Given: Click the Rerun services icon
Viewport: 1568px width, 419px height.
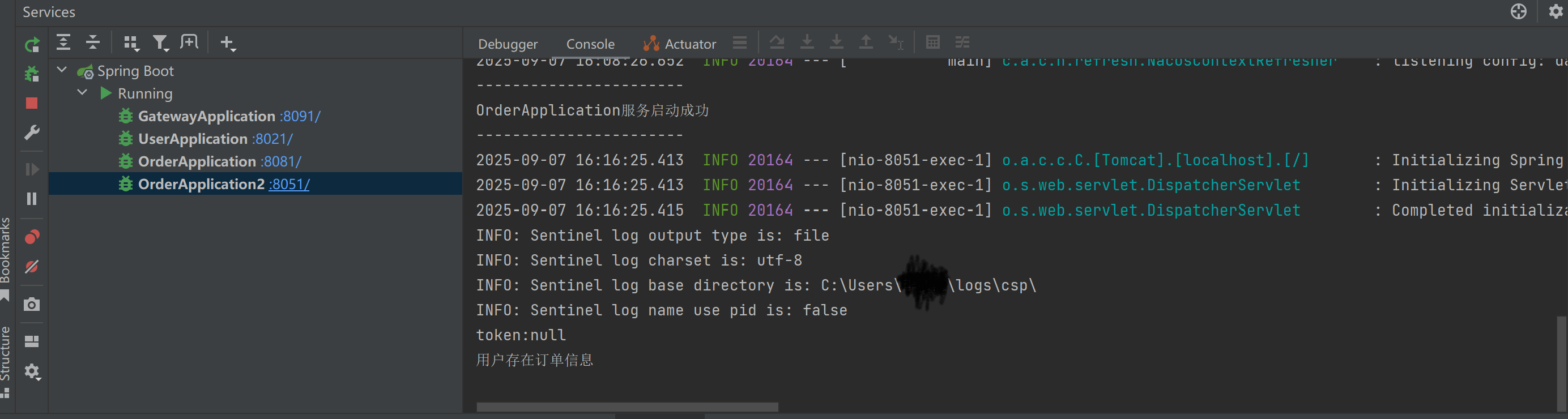Looking at the screenshot, I should 32,44.
